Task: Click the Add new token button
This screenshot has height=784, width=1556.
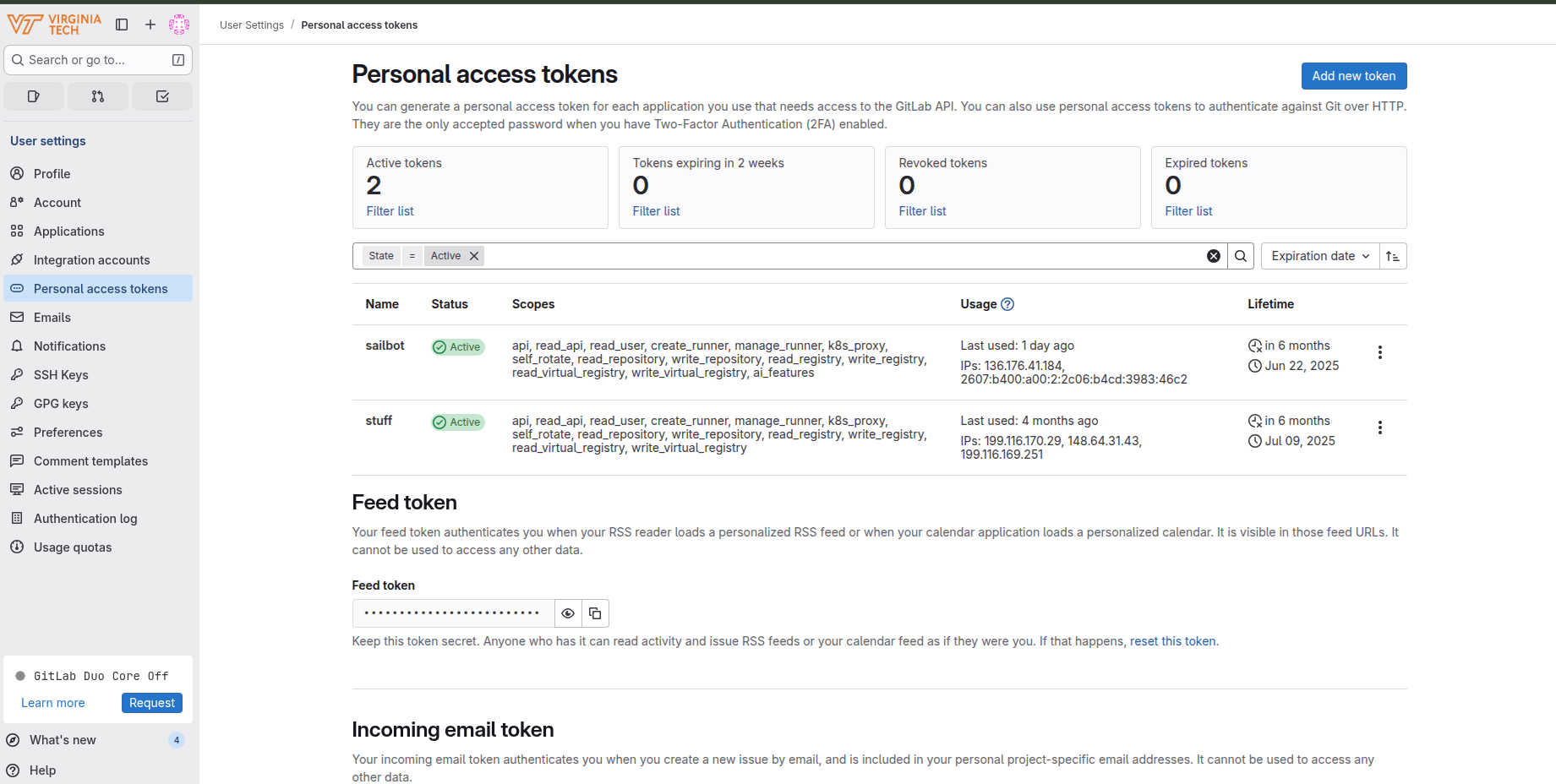Action: point(1353,76)
